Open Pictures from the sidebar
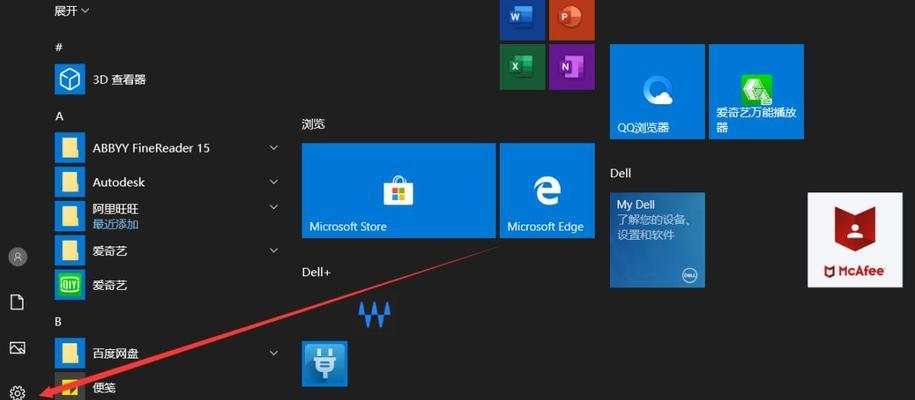The image size is (915, 400). (x=18, y=348)
